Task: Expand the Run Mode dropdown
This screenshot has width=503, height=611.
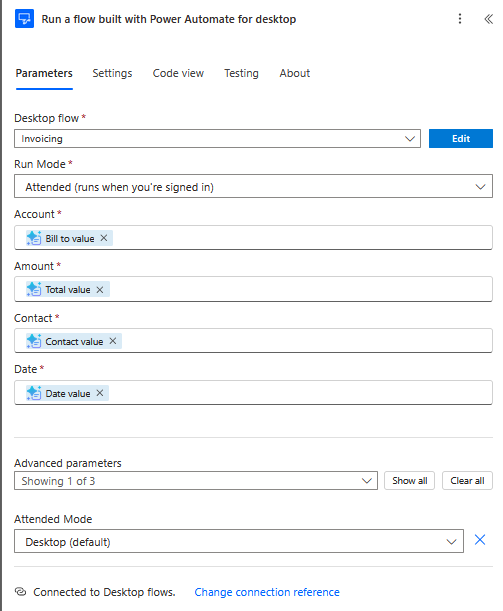Action: click(253, 186)
